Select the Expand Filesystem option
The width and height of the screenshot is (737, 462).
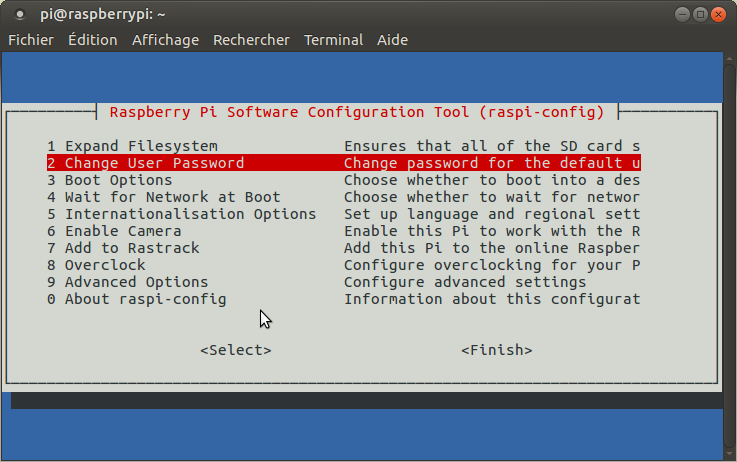tap(131, 146)
